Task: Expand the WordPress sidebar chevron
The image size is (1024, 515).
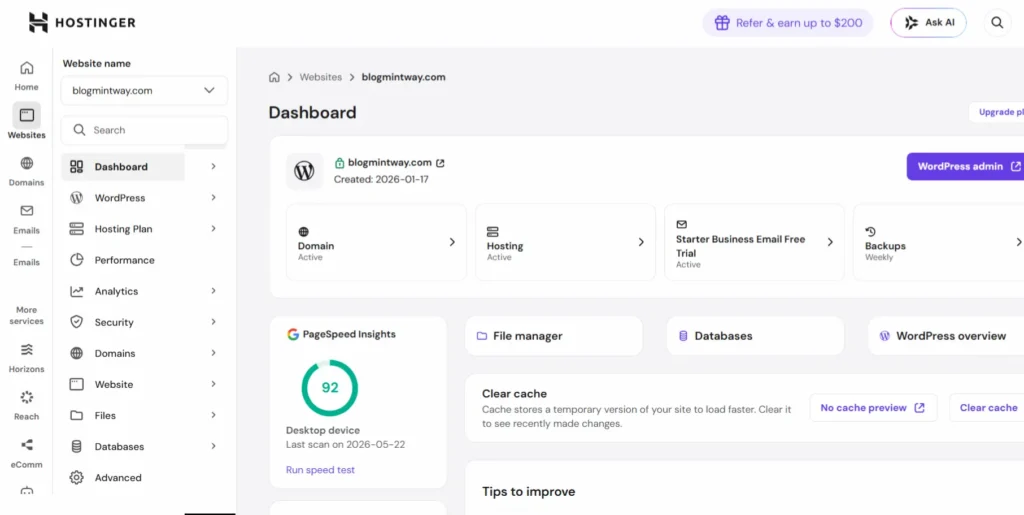Action: (x=214, y=197)
